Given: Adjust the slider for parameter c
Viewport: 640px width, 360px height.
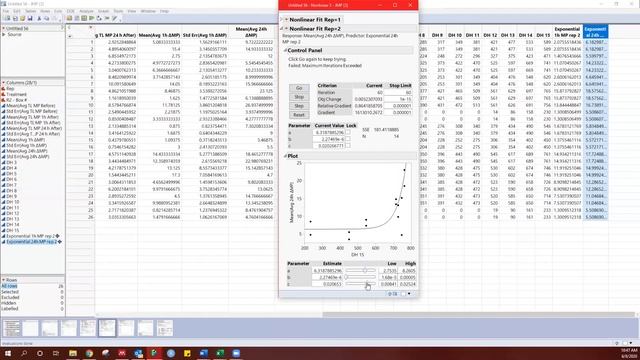Looking at the screenshot, I should click(x=360, y=283).
